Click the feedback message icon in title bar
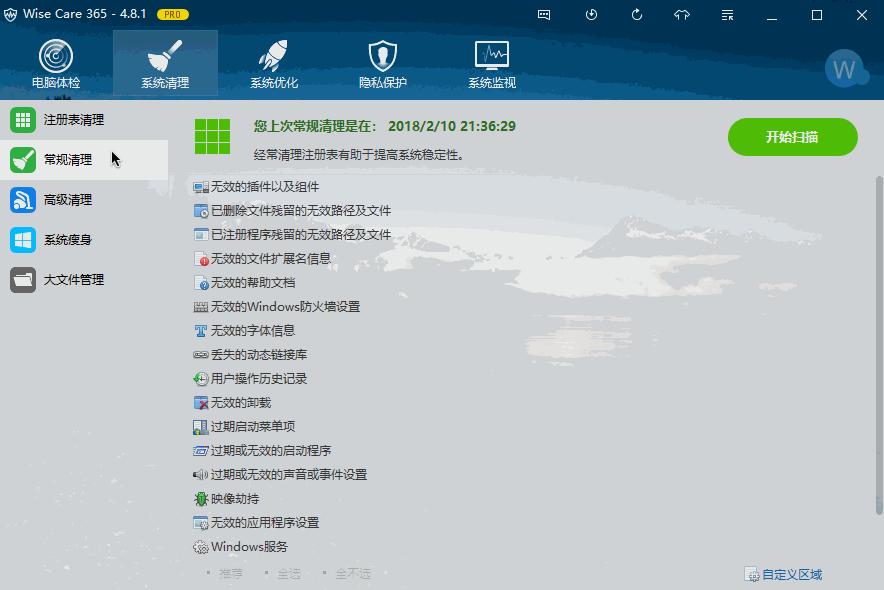The height and width of the screenshot is (590, 884). point(543,15)
